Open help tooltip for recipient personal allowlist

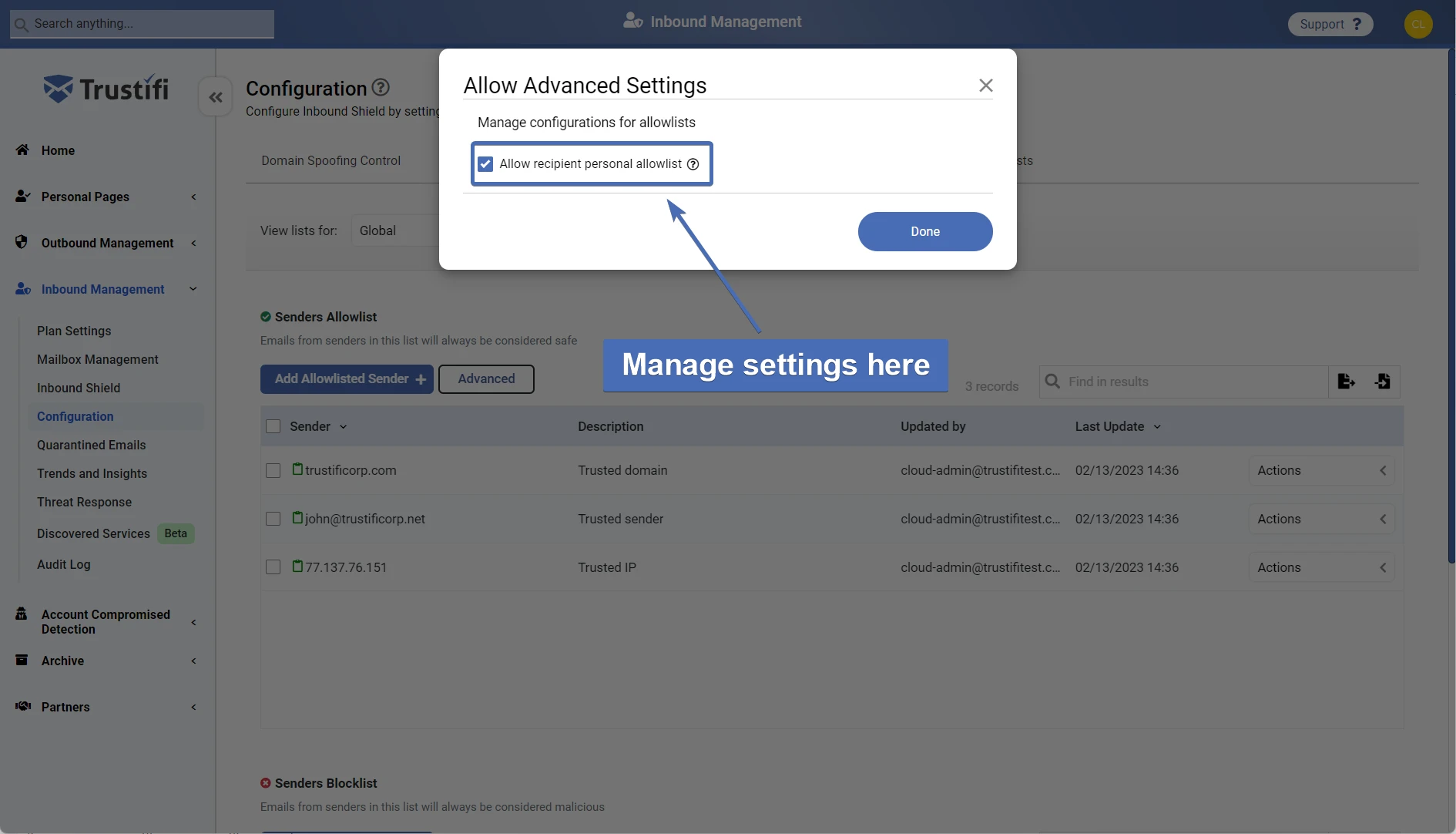[693, 164]
